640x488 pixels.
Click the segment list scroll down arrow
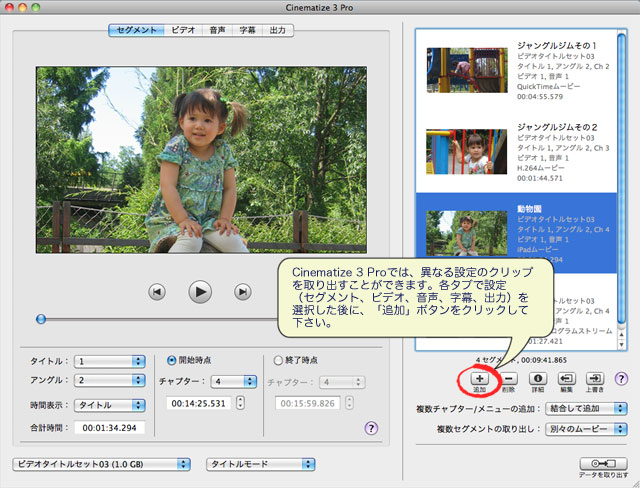[x=622, y=345]
